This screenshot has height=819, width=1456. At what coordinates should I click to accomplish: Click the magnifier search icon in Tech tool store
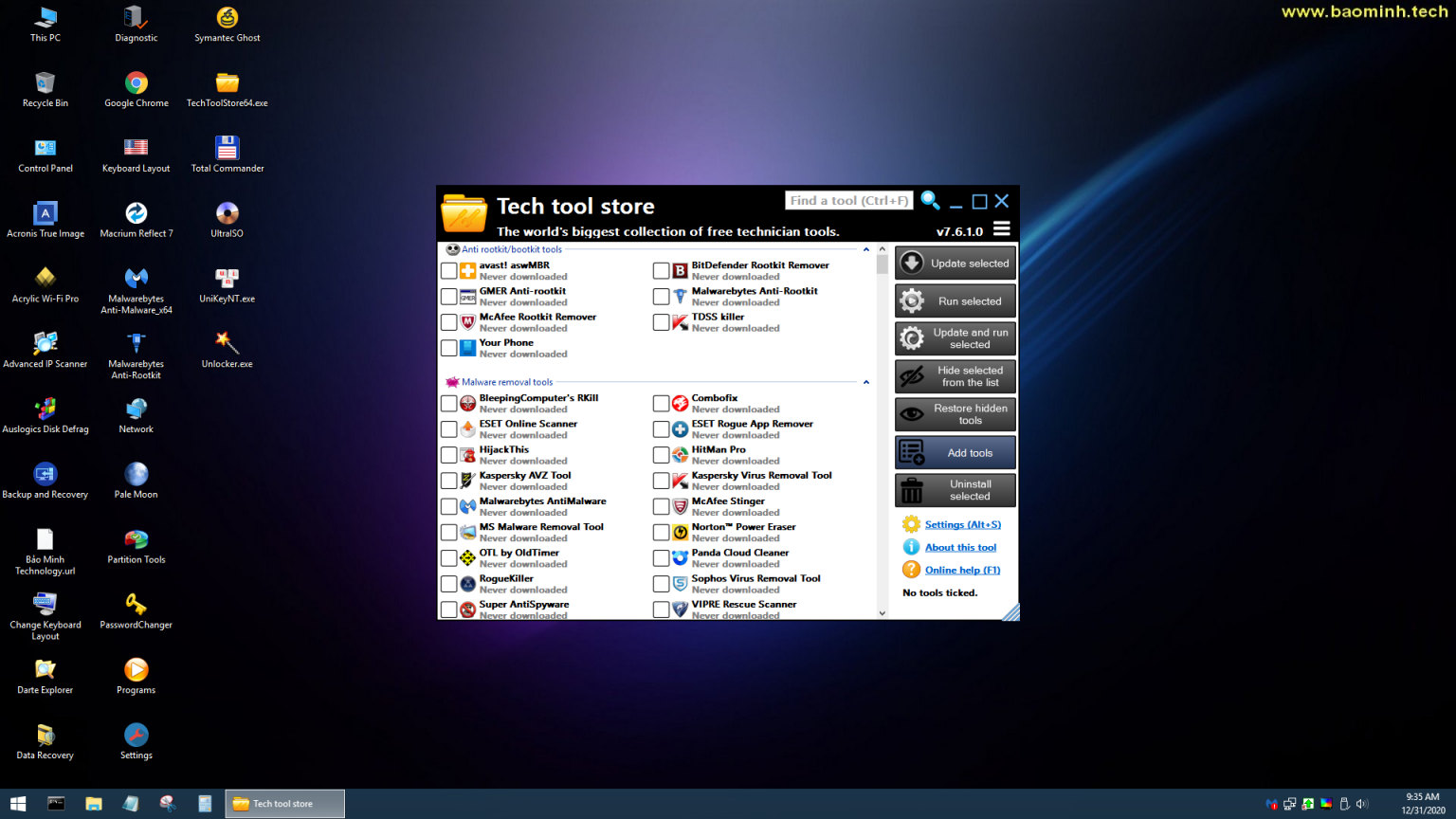pos(931,200)
